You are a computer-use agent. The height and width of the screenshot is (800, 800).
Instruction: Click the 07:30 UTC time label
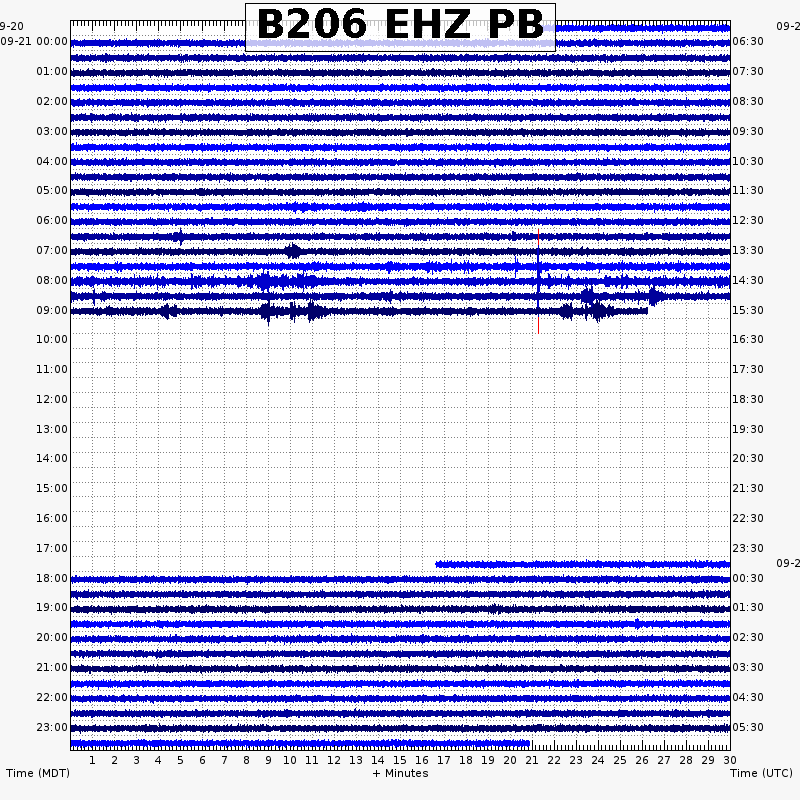748,71
